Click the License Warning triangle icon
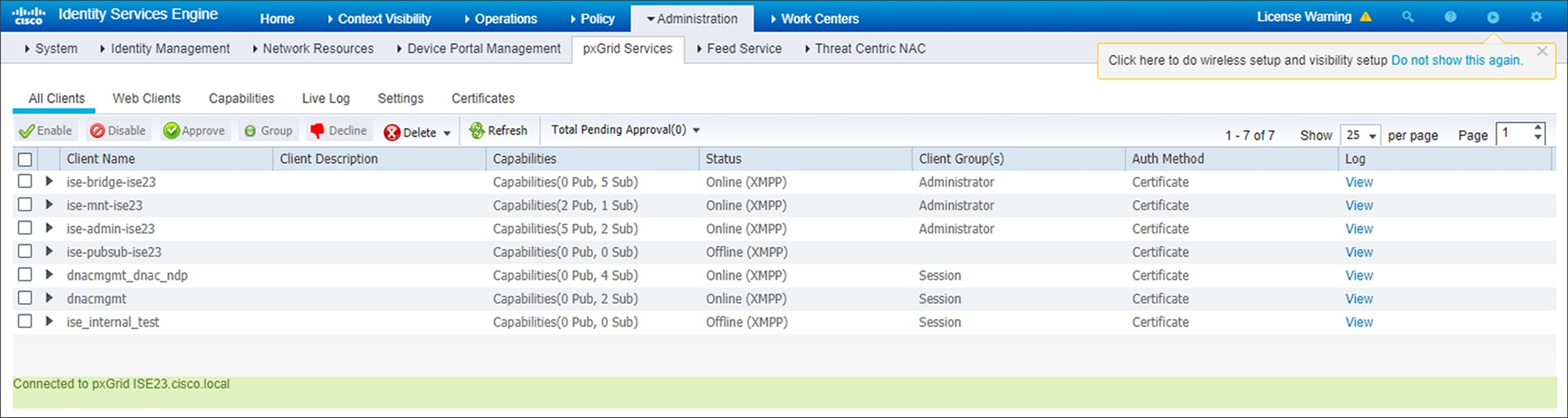 click(1365, 17)
